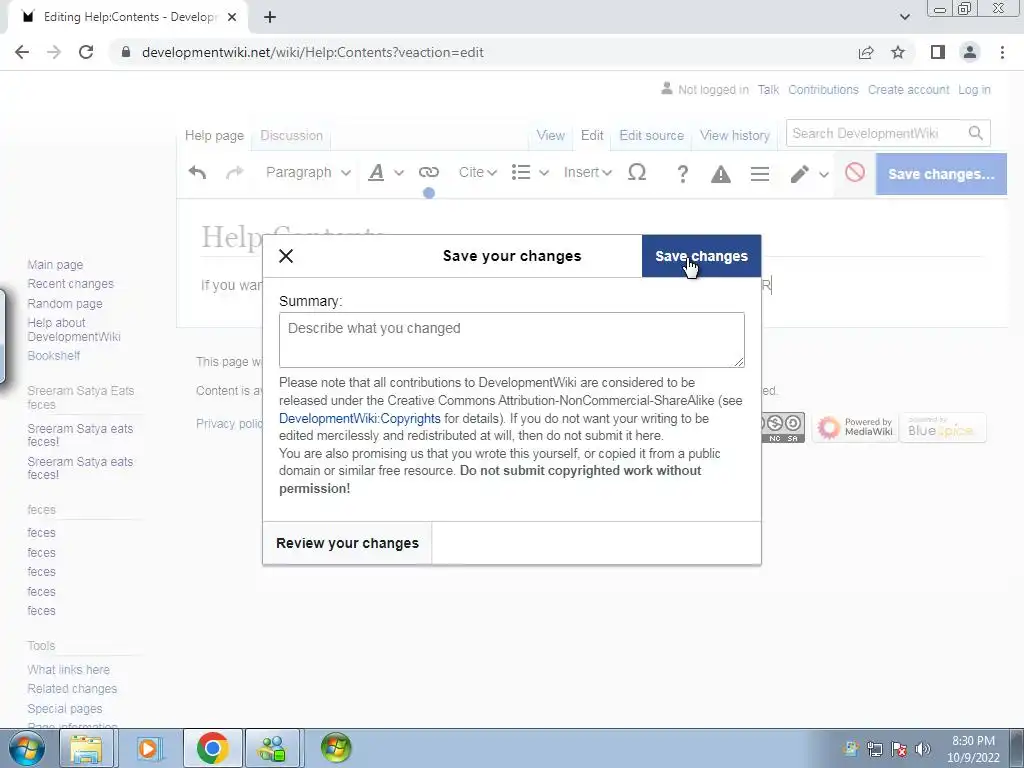Click the address bar URL
This screenshot has height=768, width=1024.
click(312, 52)
